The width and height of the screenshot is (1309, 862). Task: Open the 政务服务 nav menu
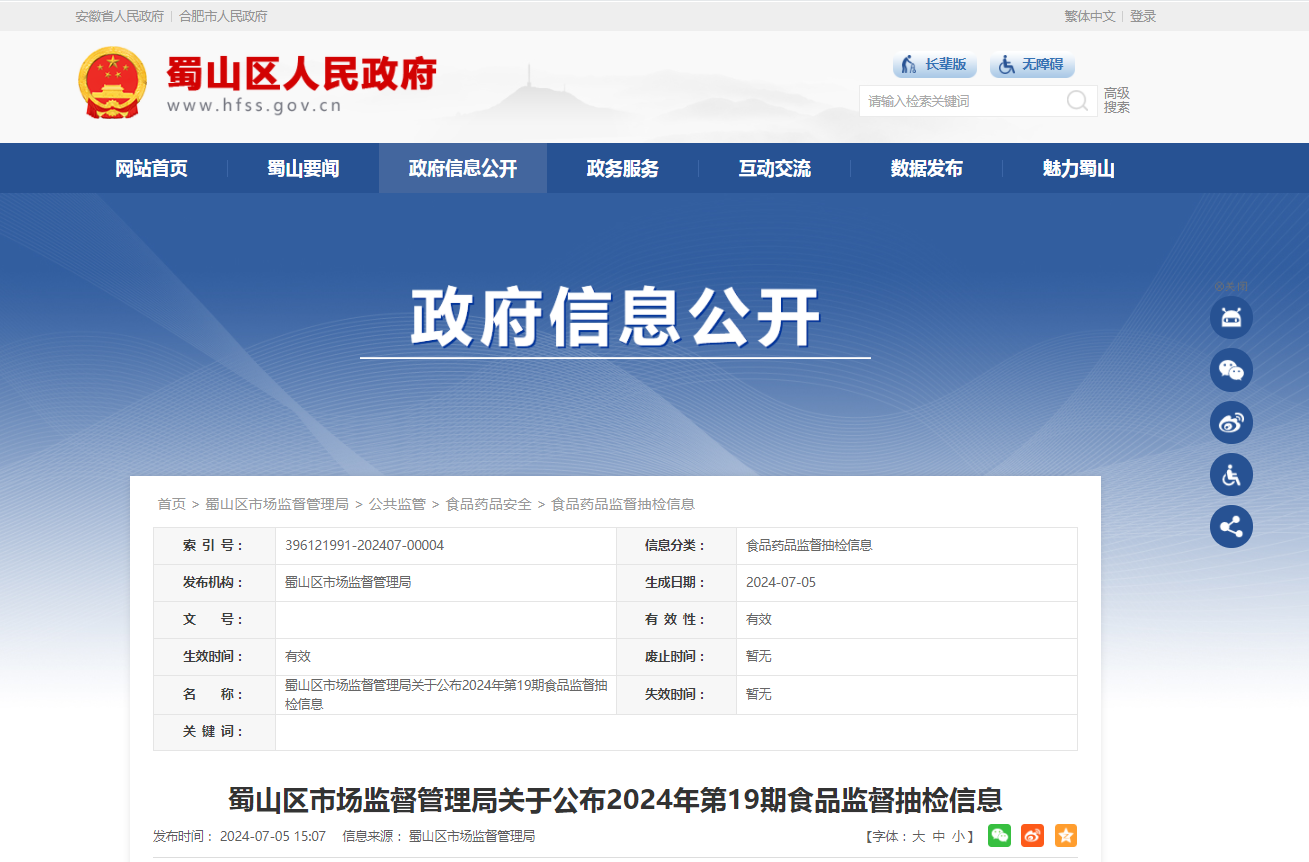622,169
